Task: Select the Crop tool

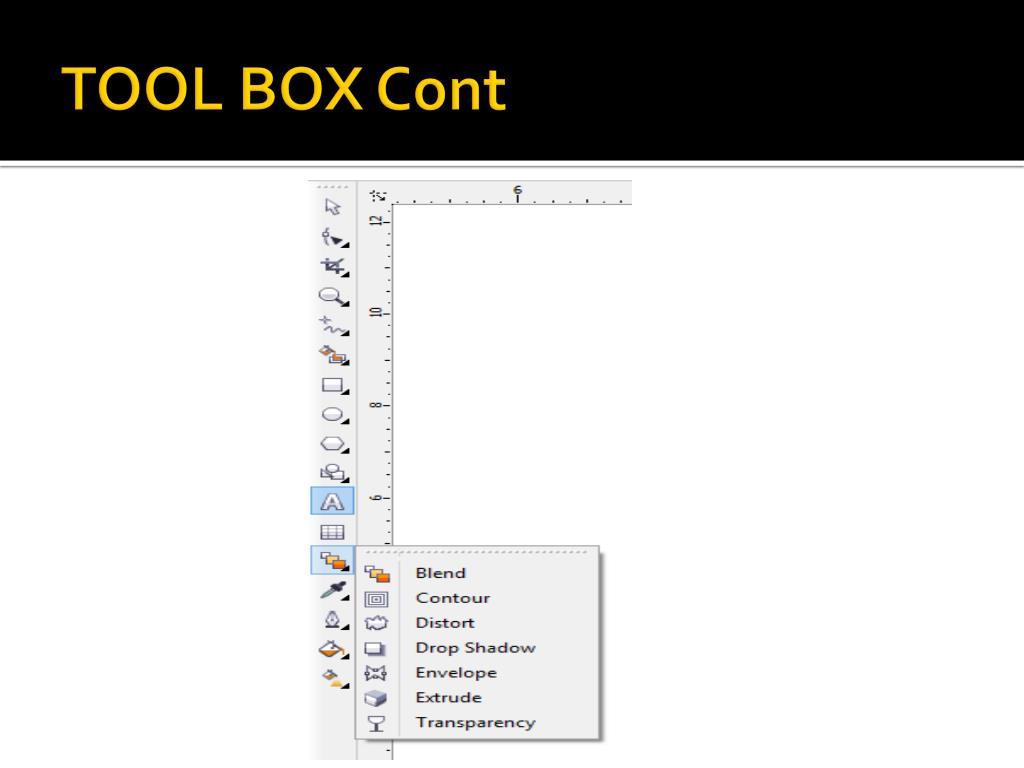Action: 334,266
